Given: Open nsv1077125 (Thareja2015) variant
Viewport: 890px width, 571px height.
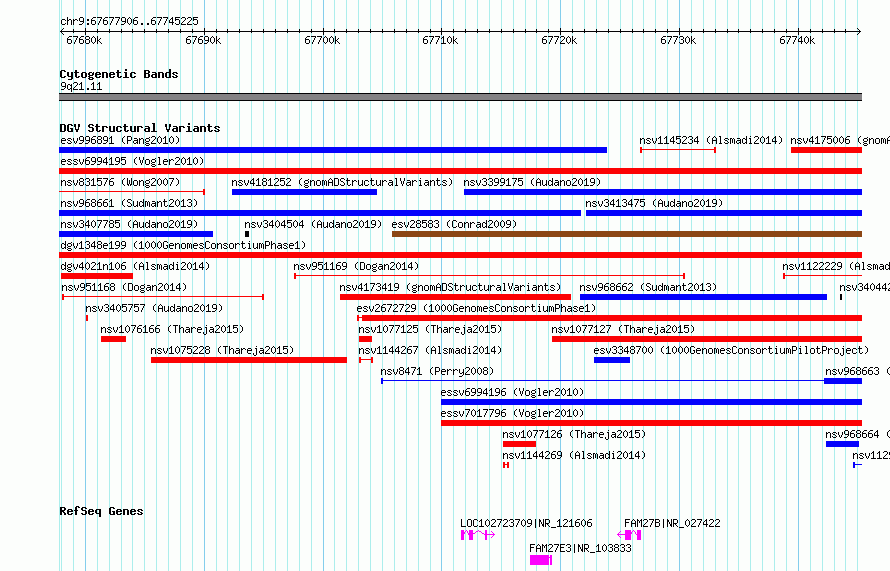Looking at the screenshot, I should pyautogui.click(x=430, y=329).
